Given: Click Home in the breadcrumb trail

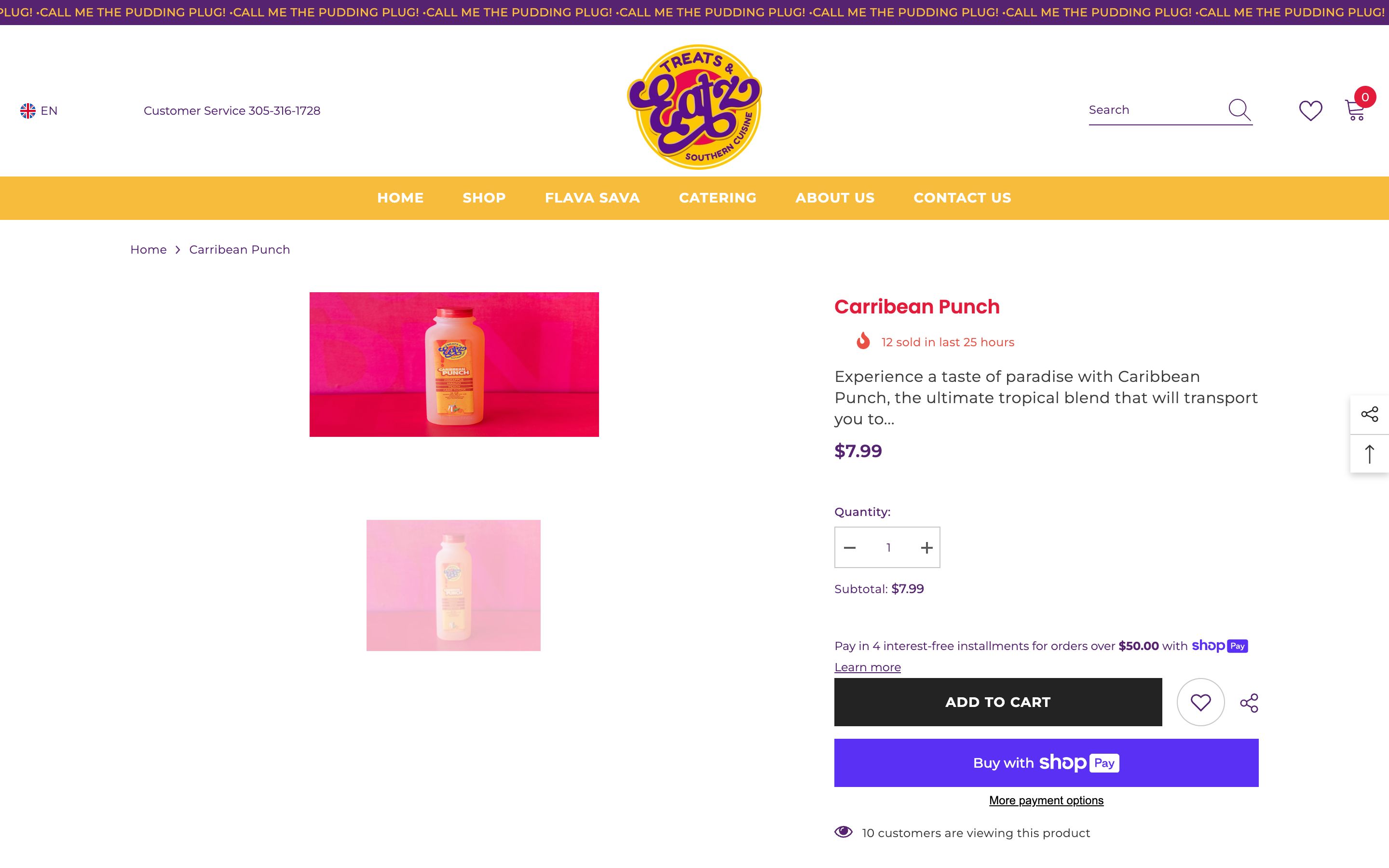Looking at the screenshot, I should [x=148, y=249].
